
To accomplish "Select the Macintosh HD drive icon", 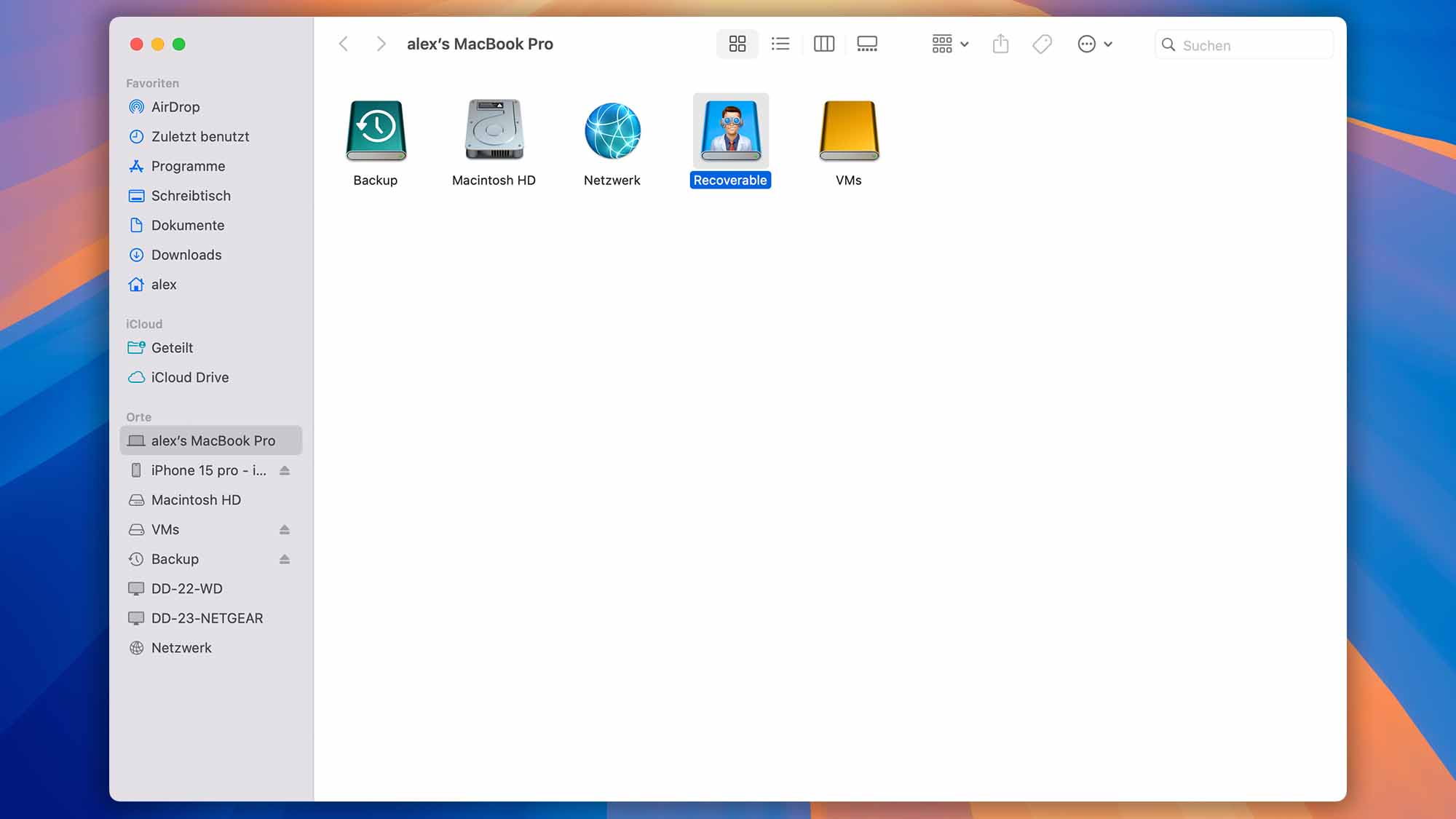I will [494, 130].
